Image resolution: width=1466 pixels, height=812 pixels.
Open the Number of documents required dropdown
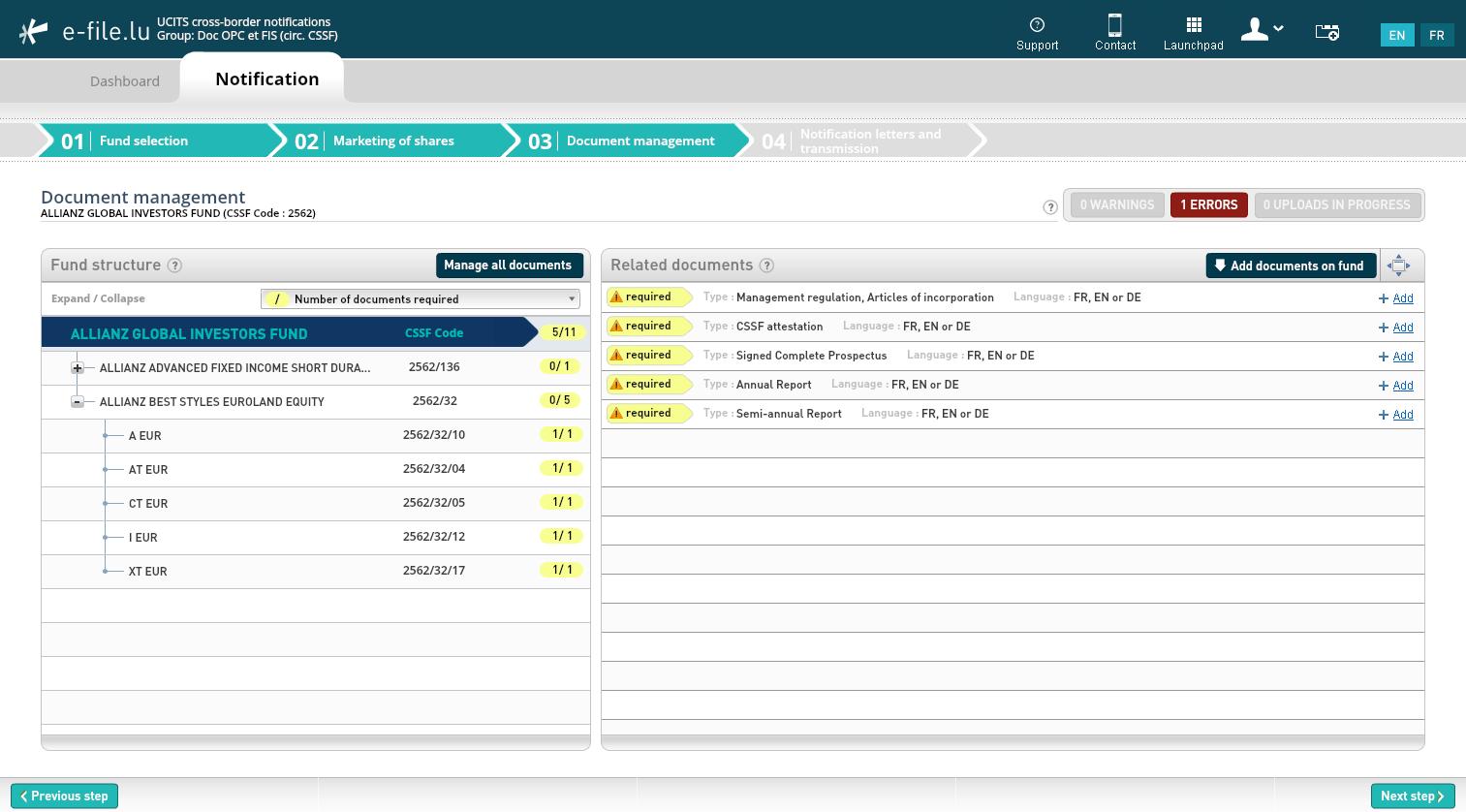[x=421, y=298]
